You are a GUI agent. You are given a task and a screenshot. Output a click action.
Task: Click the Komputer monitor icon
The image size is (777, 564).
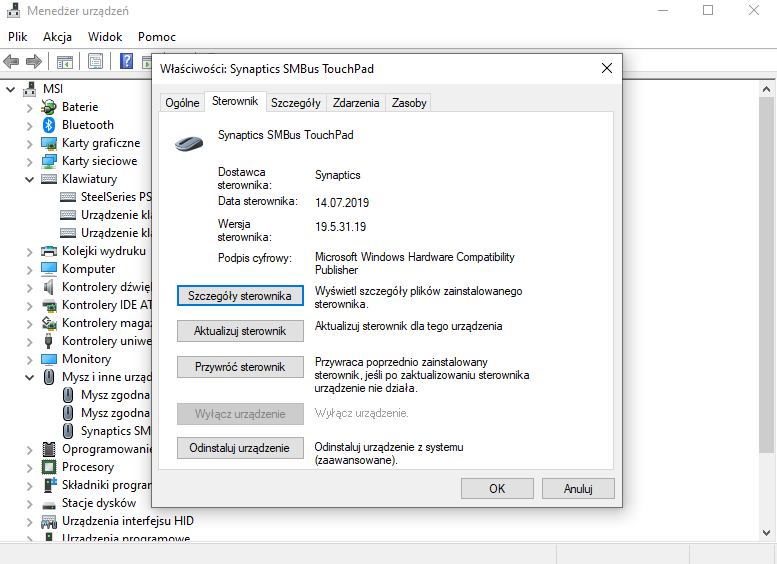[49, 269]
